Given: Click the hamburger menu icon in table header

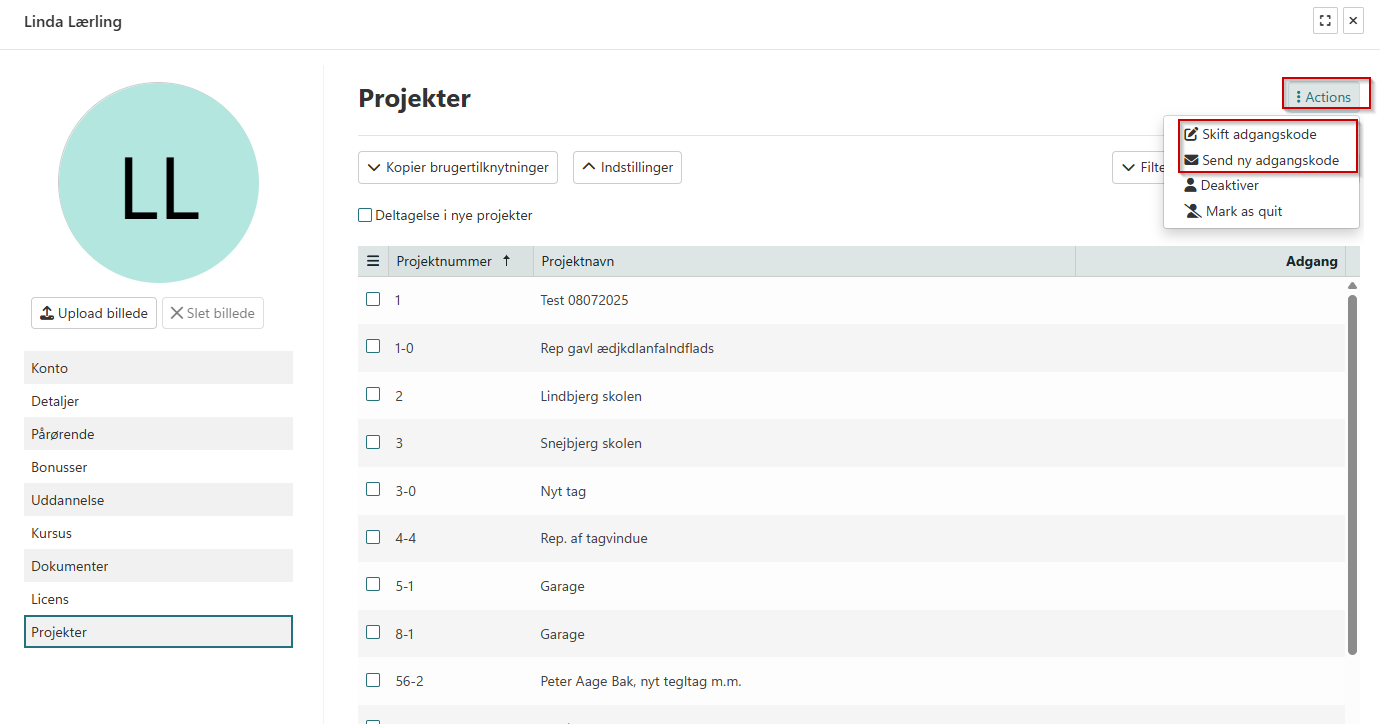Looking at the screenshot, I should coord(373,261).
